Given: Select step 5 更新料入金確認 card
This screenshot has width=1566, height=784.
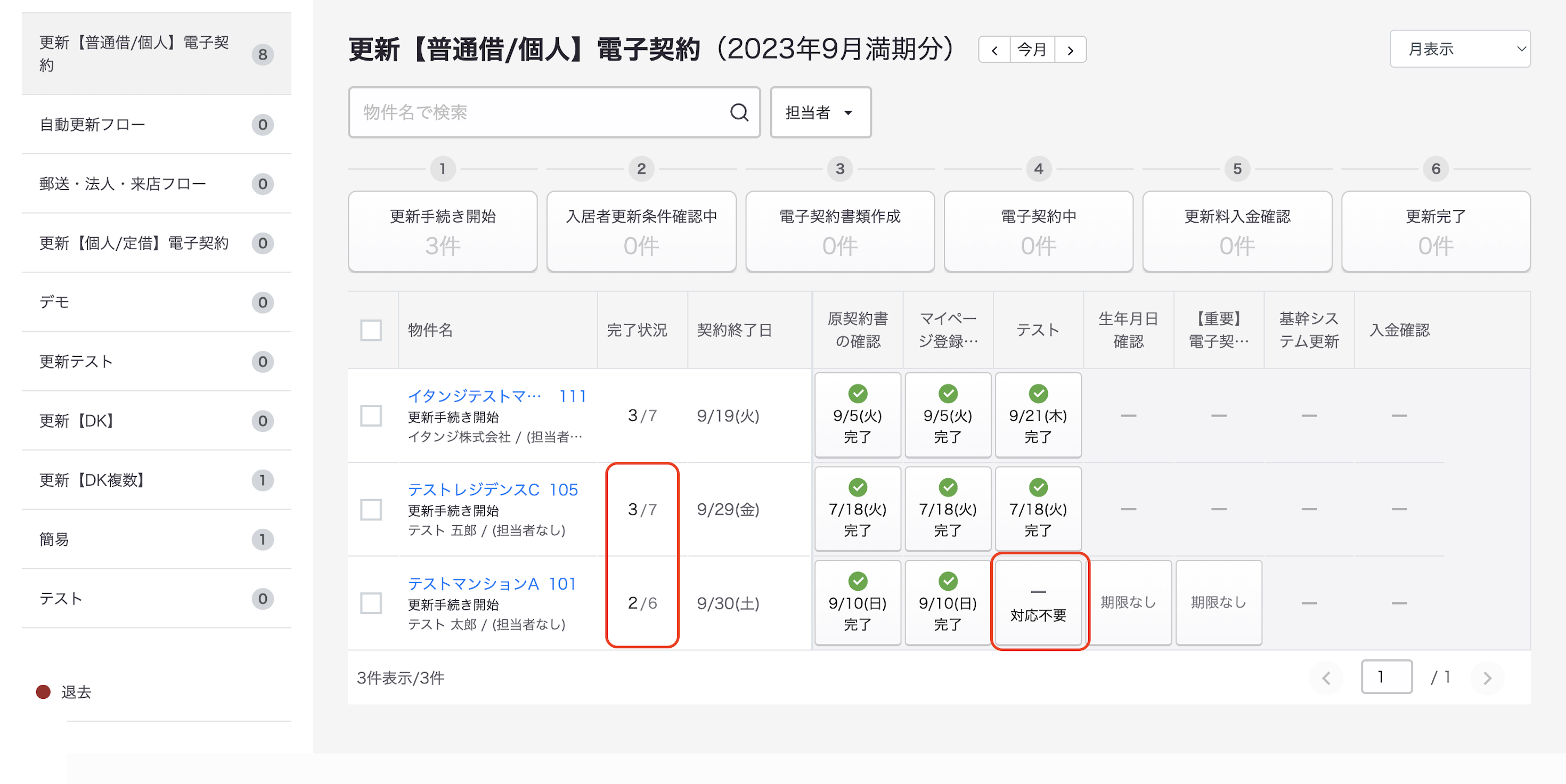Looking at the screenshot, I should [1237, 232].
